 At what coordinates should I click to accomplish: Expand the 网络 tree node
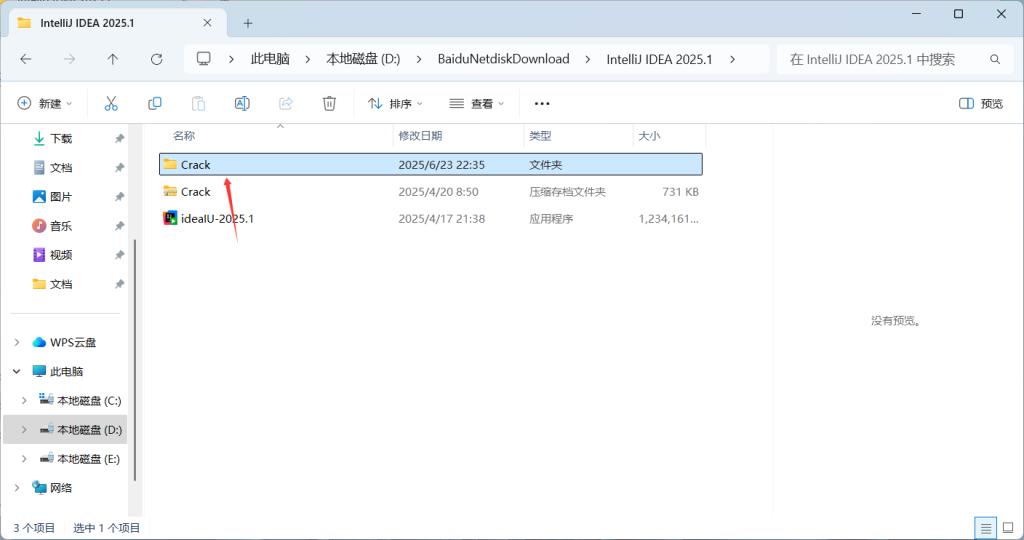[17, 488]
